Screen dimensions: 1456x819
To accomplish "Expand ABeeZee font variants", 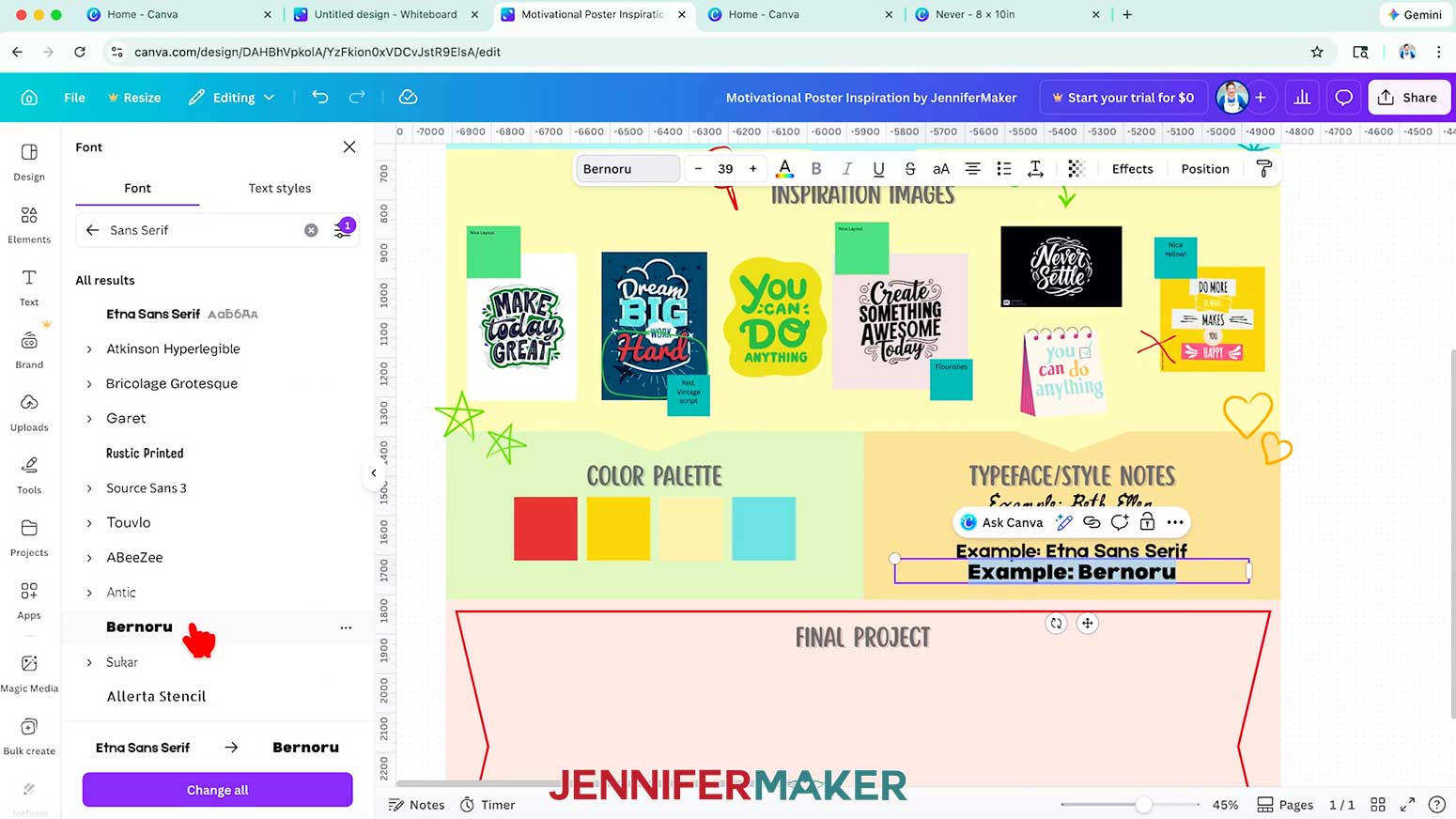I will (x=89, y=558).
